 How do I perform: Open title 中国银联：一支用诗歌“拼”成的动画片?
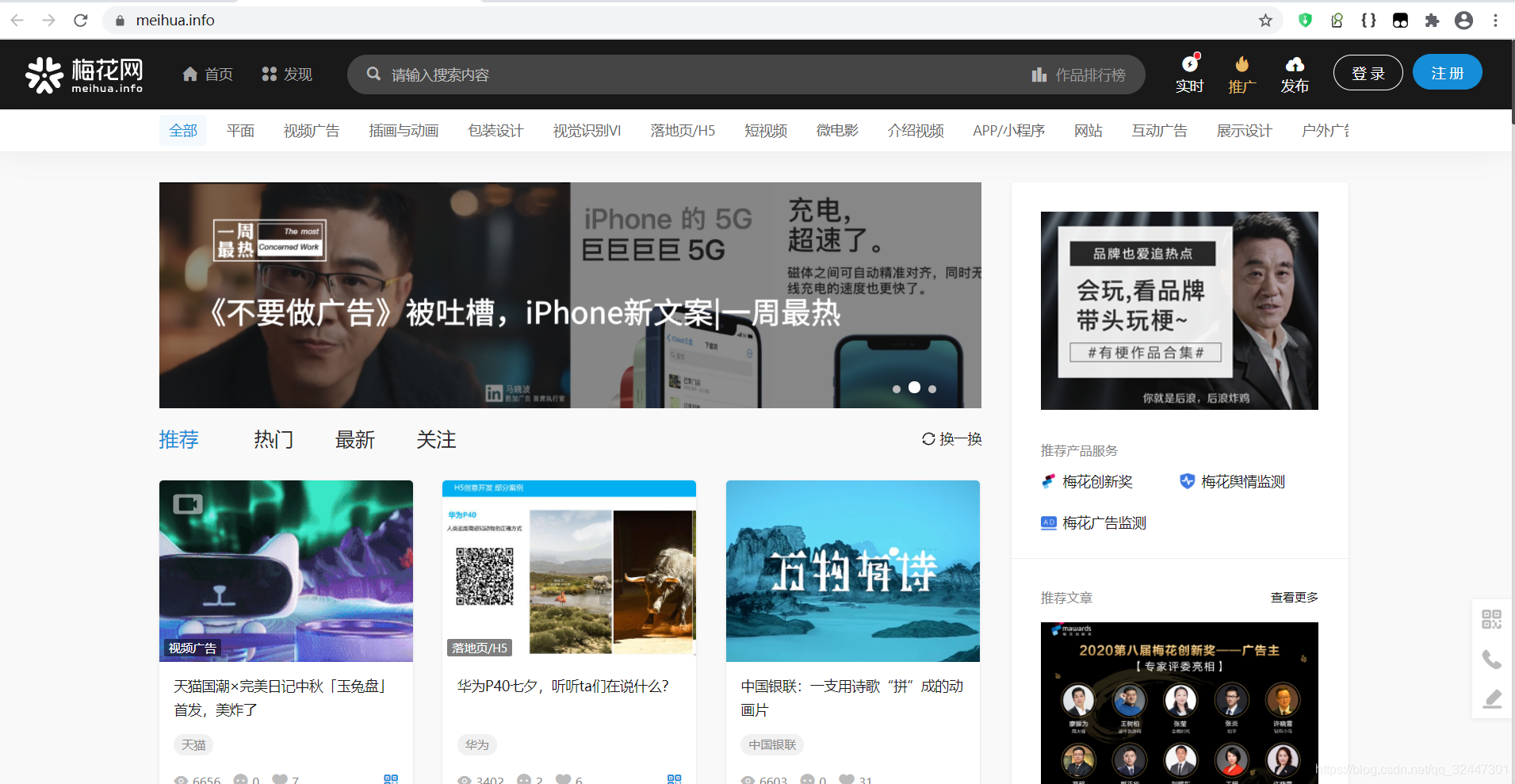(852, 698)
